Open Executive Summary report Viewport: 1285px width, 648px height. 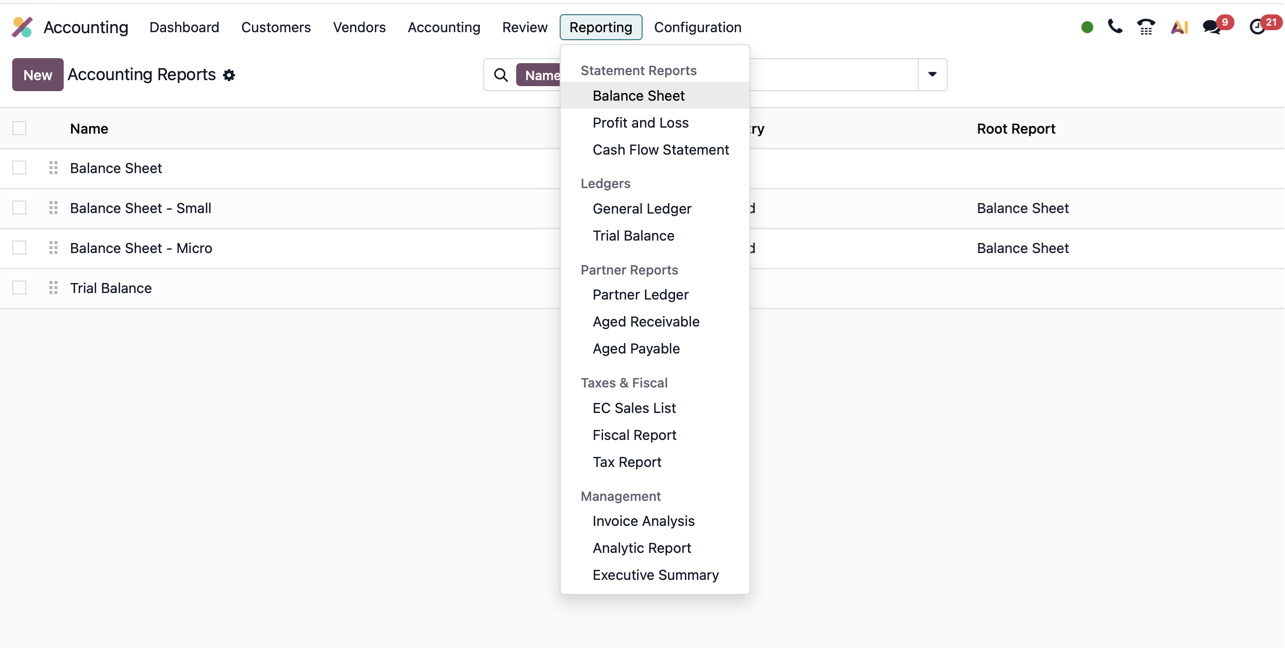[x=655, y=575]
